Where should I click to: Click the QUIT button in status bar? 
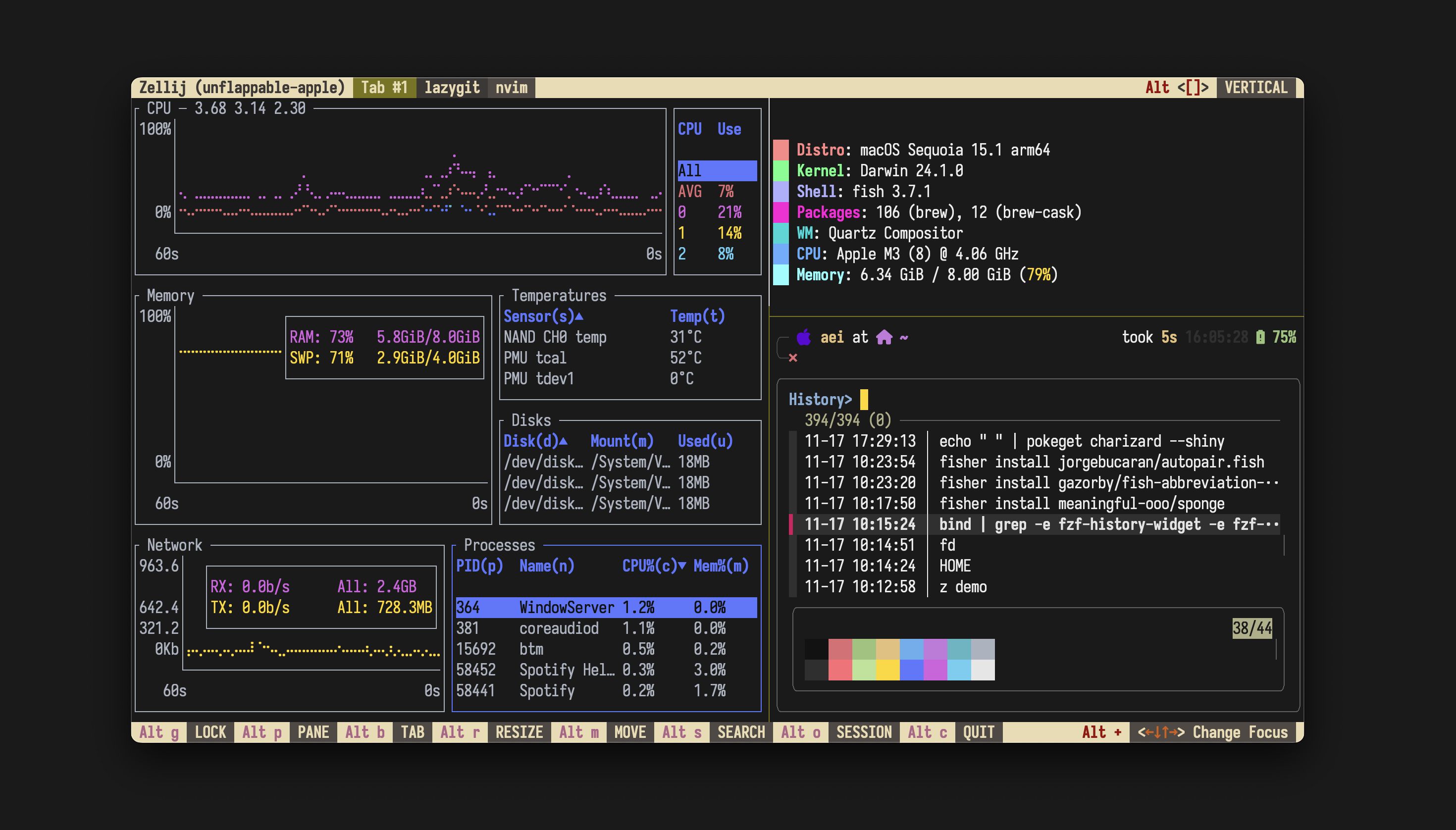point(978,732)
